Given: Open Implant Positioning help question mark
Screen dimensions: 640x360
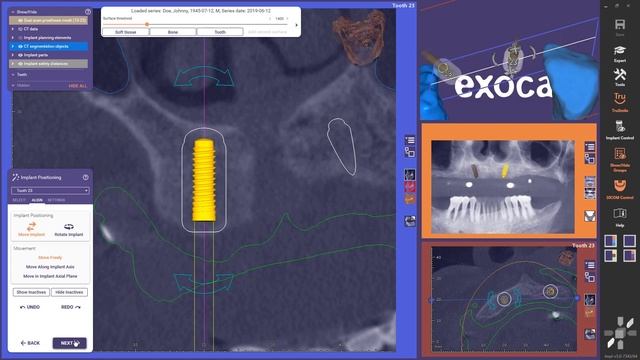Looking at the screenshot, I should pos(86,177).
